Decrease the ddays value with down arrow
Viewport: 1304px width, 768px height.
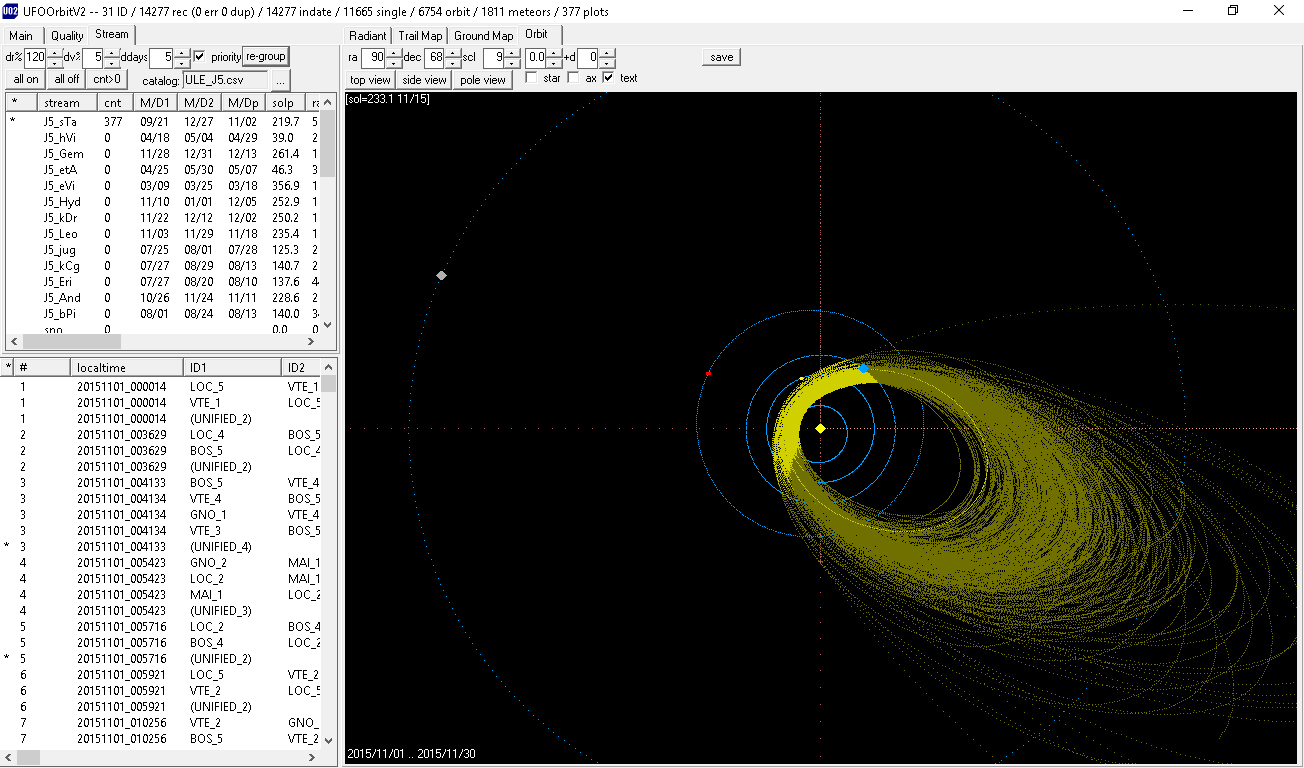click(x=183, y=62)
